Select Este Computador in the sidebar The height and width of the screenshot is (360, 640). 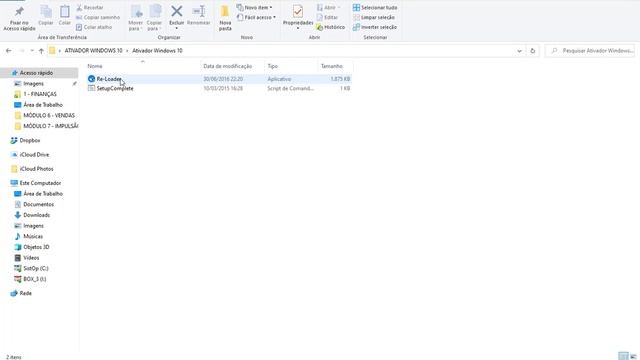[40, 183]
